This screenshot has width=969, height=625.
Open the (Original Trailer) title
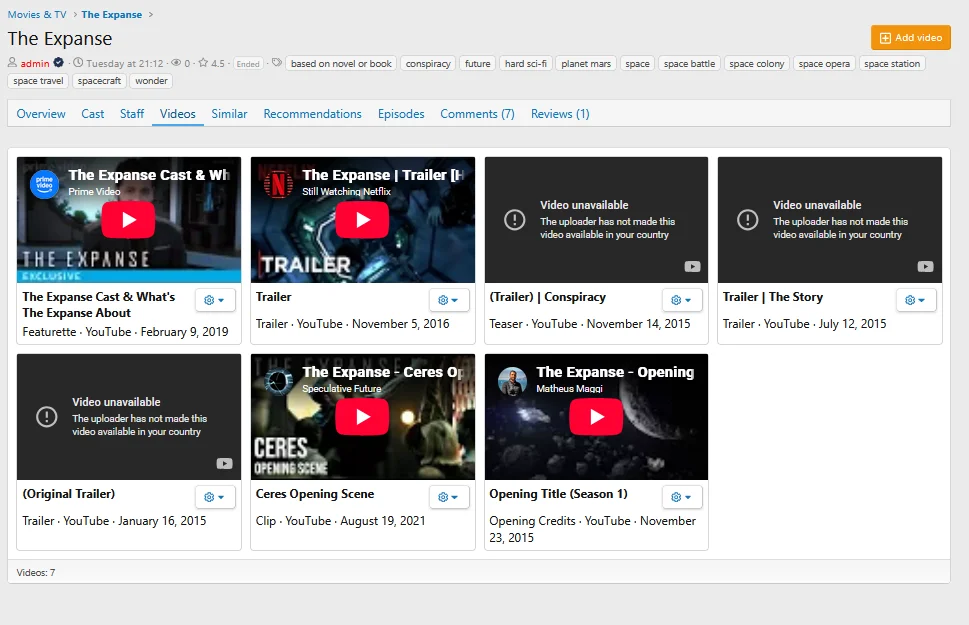[69, 494]
